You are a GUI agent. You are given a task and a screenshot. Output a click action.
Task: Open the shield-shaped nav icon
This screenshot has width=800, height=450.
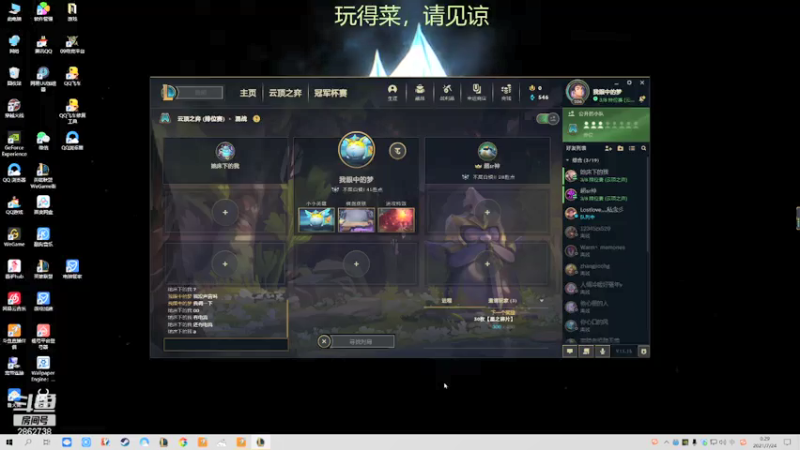(x=477, y=92)
